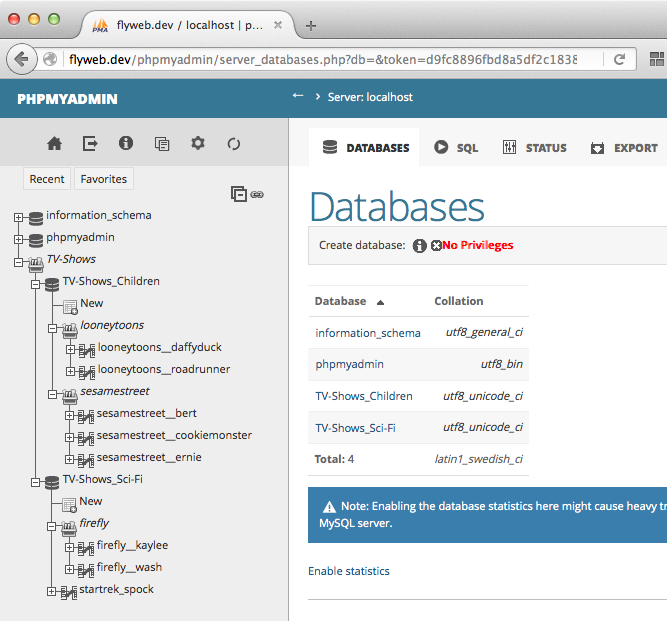Collapse the firefly group node
This screenshot has width=667, height=621.
[51, 527]
